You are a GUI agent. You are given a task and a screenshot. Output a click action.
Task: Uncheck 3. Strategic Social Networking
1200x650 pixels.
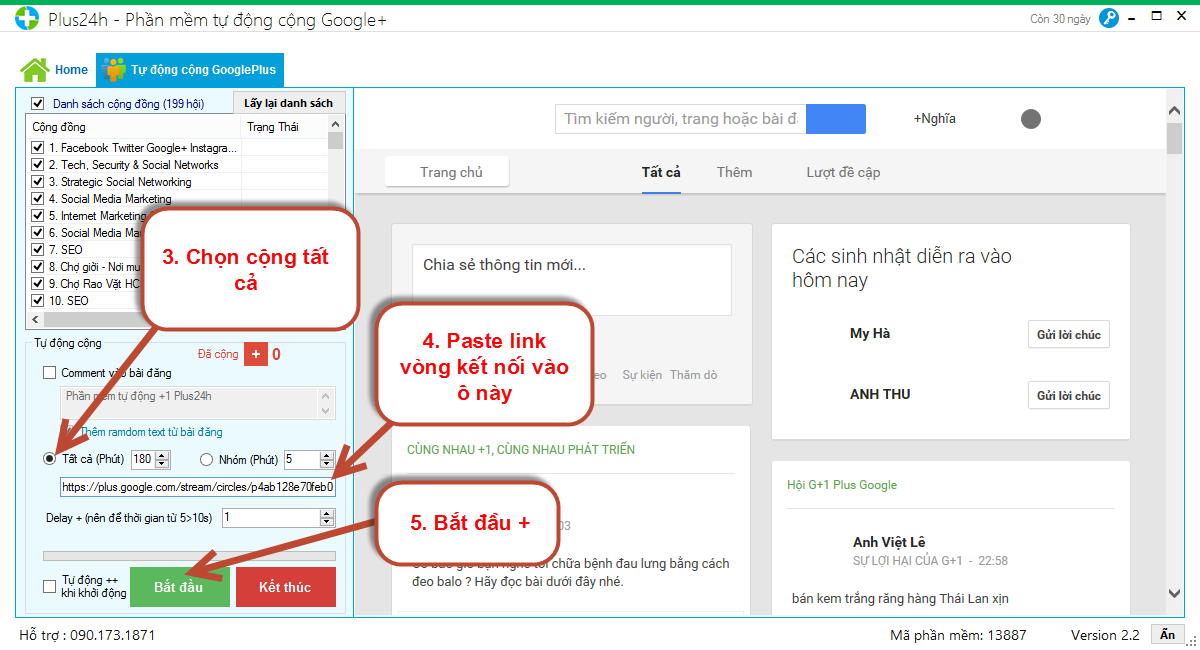point(38,182)
